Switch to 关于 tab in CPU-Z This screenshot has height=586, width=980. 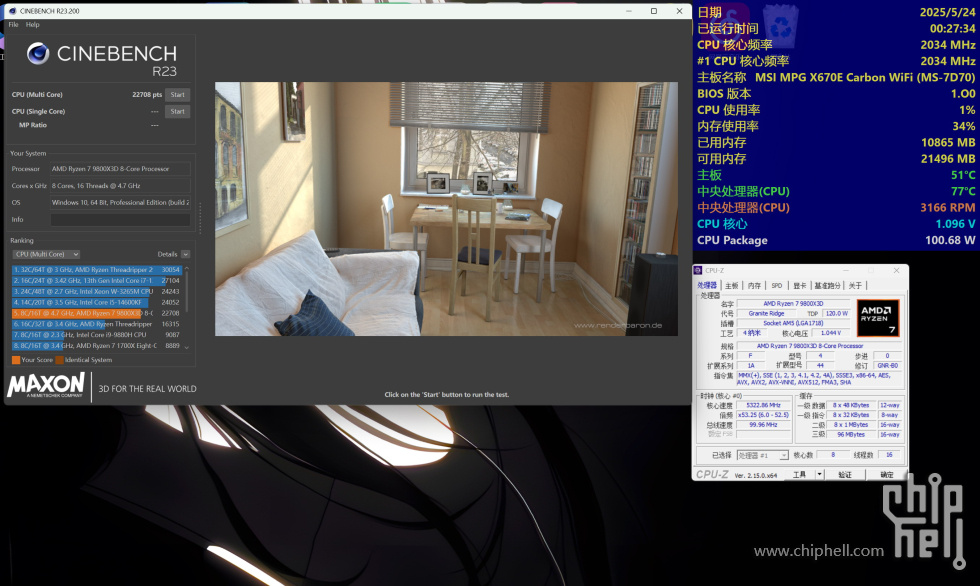855,286
